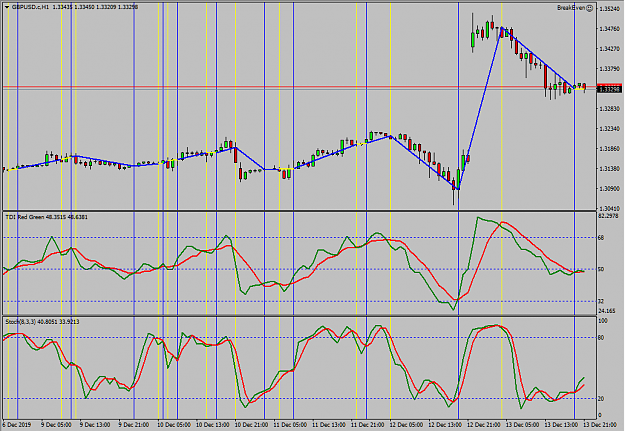Click the 12 Dec 13:00 time axis label
This screenshot has height=431, width=625.
[445, 425]
